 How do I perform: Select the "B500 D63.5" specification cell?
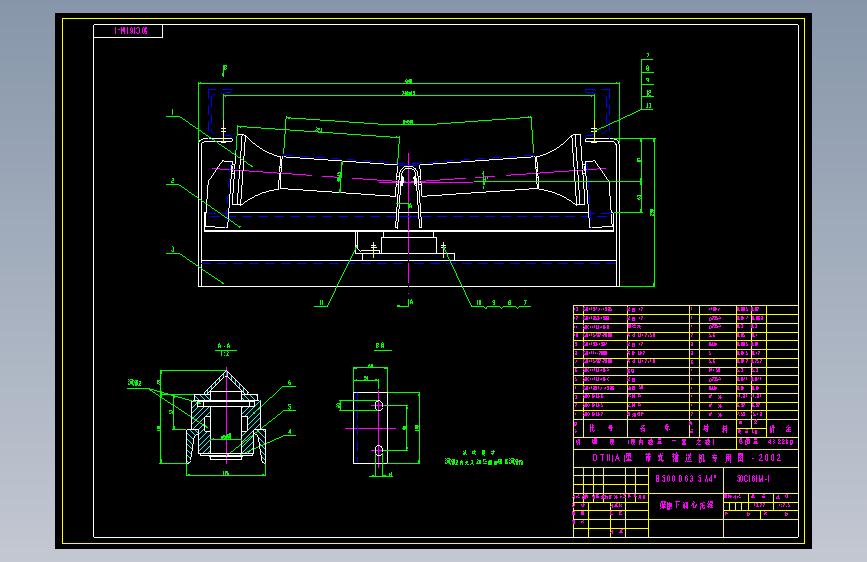click(x=686, y=478)
